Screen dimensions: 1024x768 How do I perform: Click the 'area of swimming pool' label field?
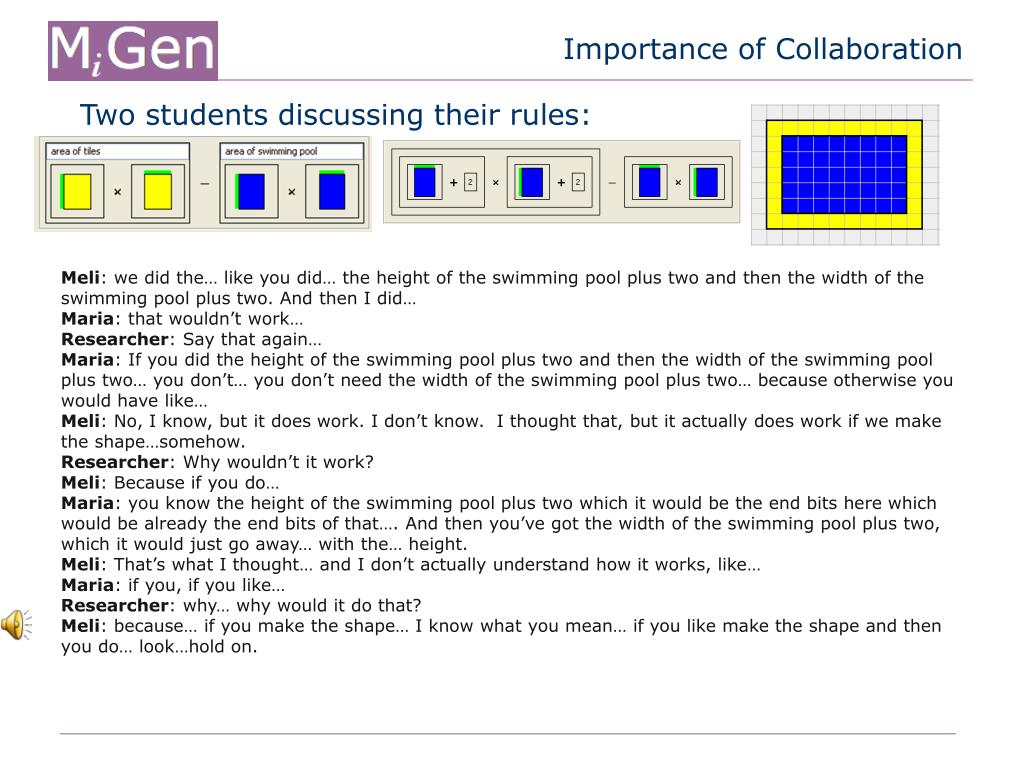(292, 151)
